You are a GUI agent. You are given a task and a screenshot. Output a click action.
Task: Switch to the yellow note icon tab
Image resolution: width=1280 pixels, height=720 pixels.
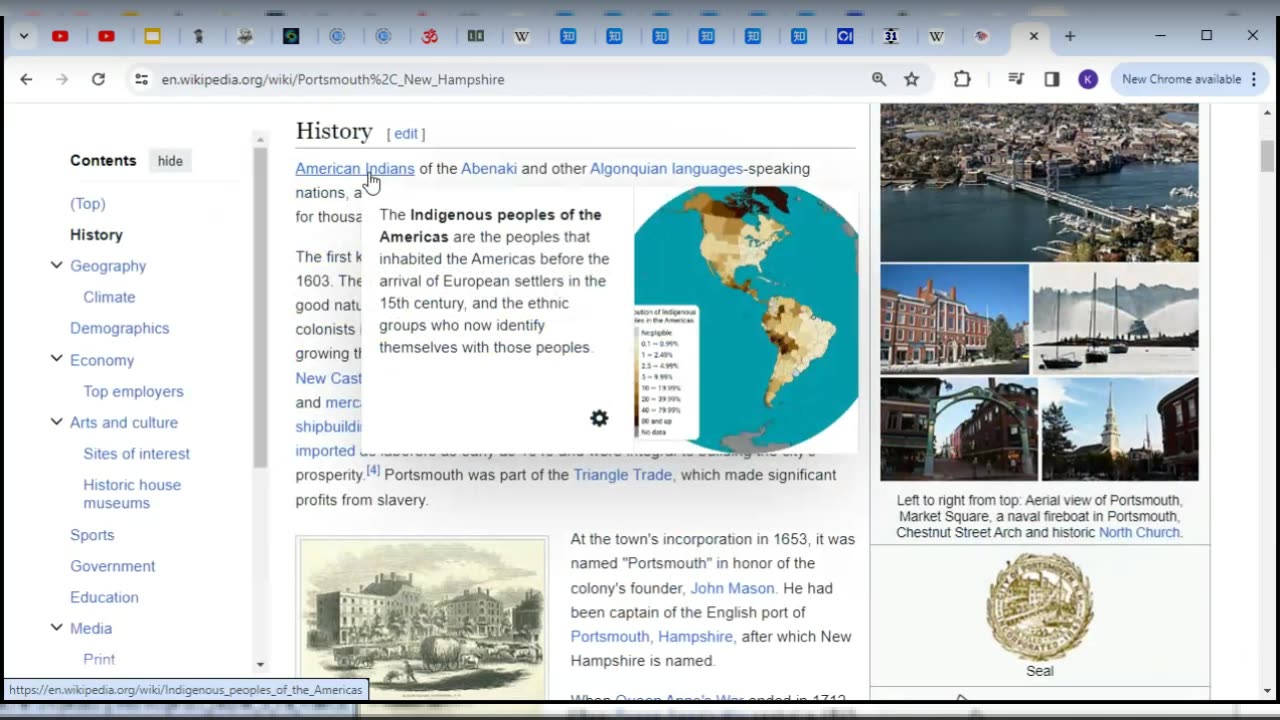pos(152,36)
